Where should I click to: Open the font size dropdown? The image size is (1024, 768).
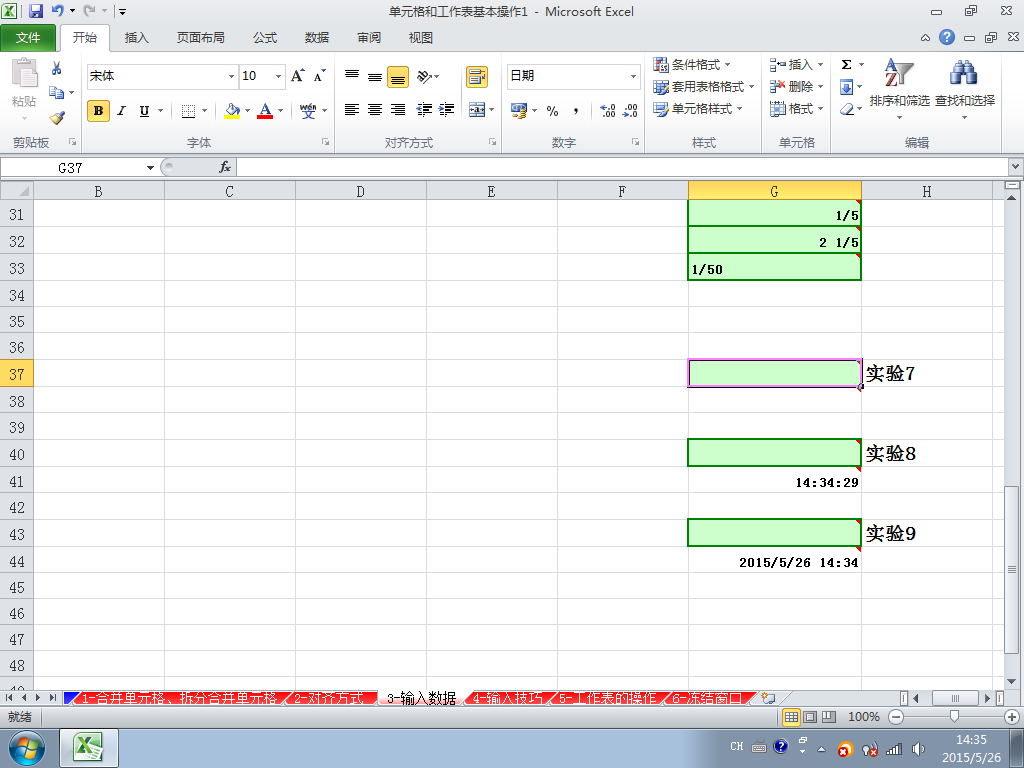click(278, 76)
